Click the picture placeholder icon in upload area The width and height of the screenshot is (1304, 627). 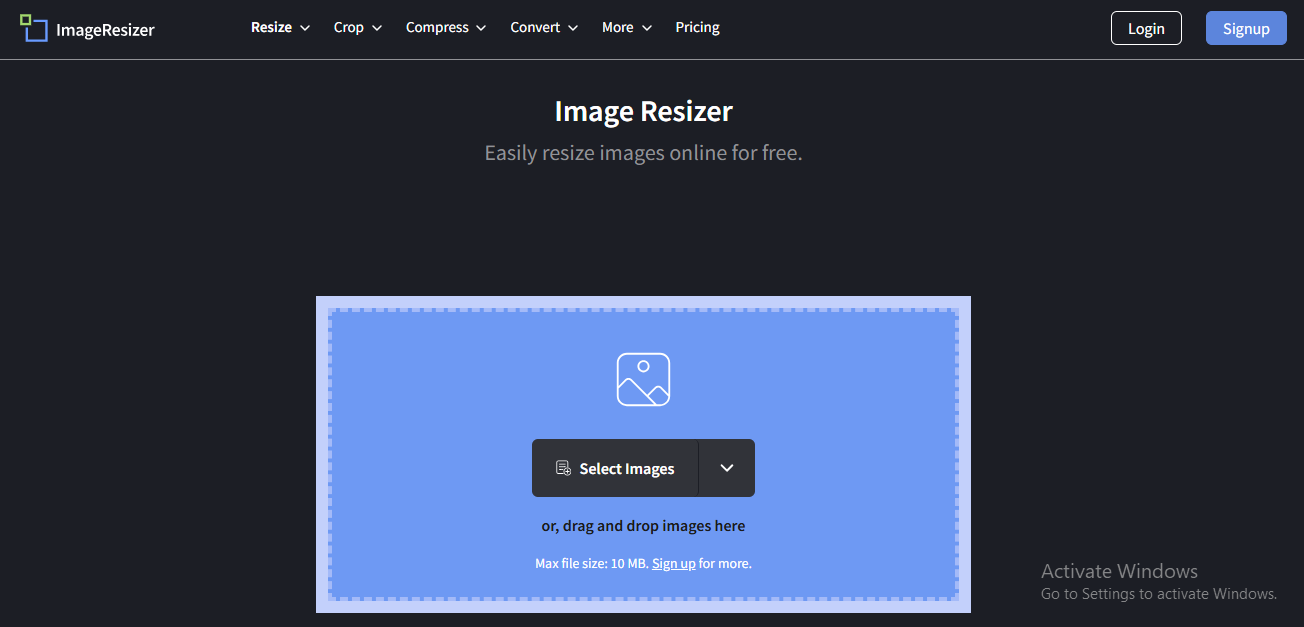tap(643, 380)
